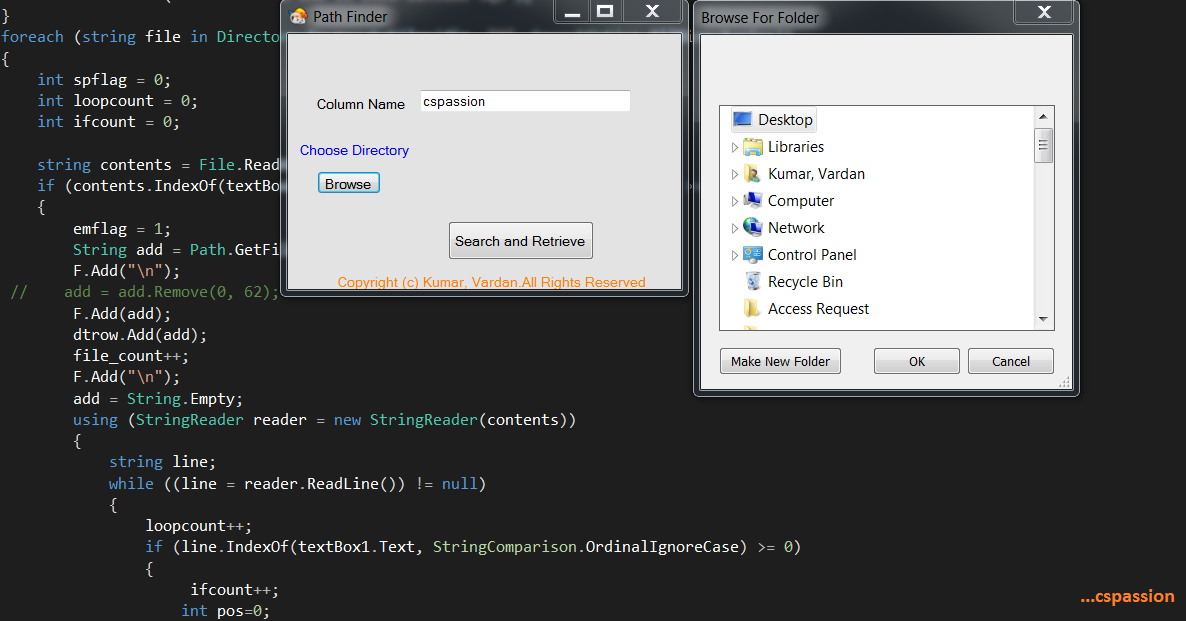Screen dimensions: 1186x621
Task: Click 'file_count++;' code line
Action: click(131, 356)
